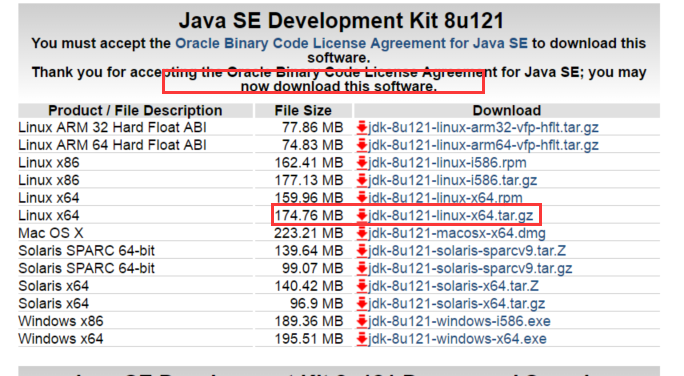Click the 177.13 MB file size cell
Image resolution: width=684 pixels, height=376 pixels.
(x=308, y=180)
